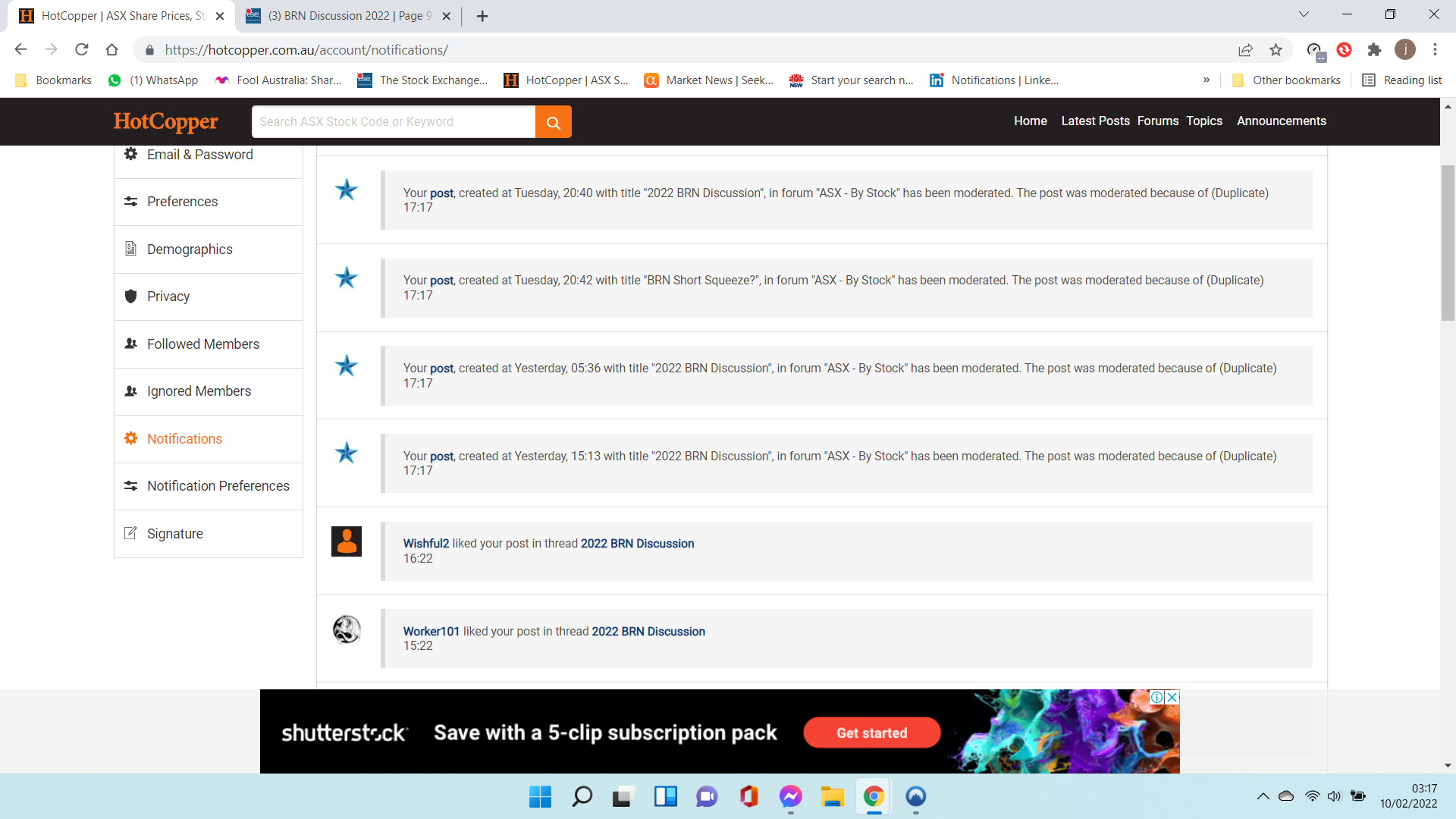The image size is (1456, 819).
Task: Click Wishful2's orange avatar icon
Action: (x=347, y=541)
